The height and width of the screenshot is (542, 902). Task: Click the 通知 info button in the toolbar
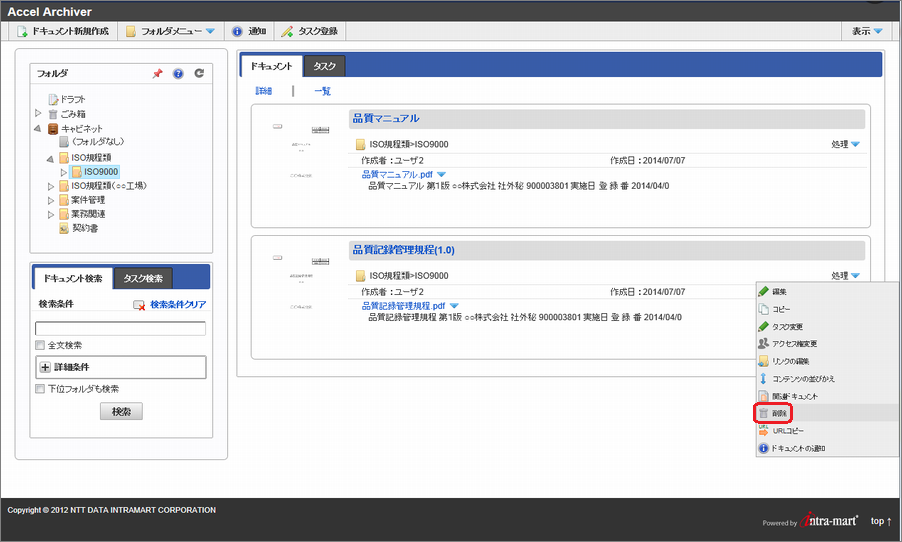[249, 32]
